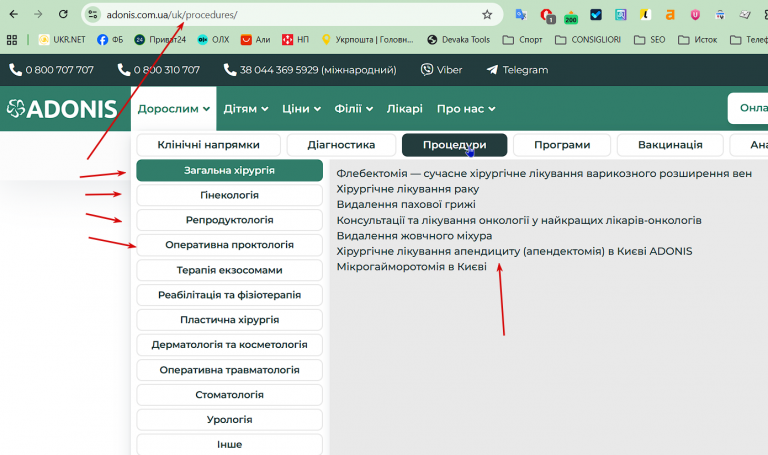Select Репродуктологія category
The height and width of the screenshot is (455, 768).
coord(229,220)
